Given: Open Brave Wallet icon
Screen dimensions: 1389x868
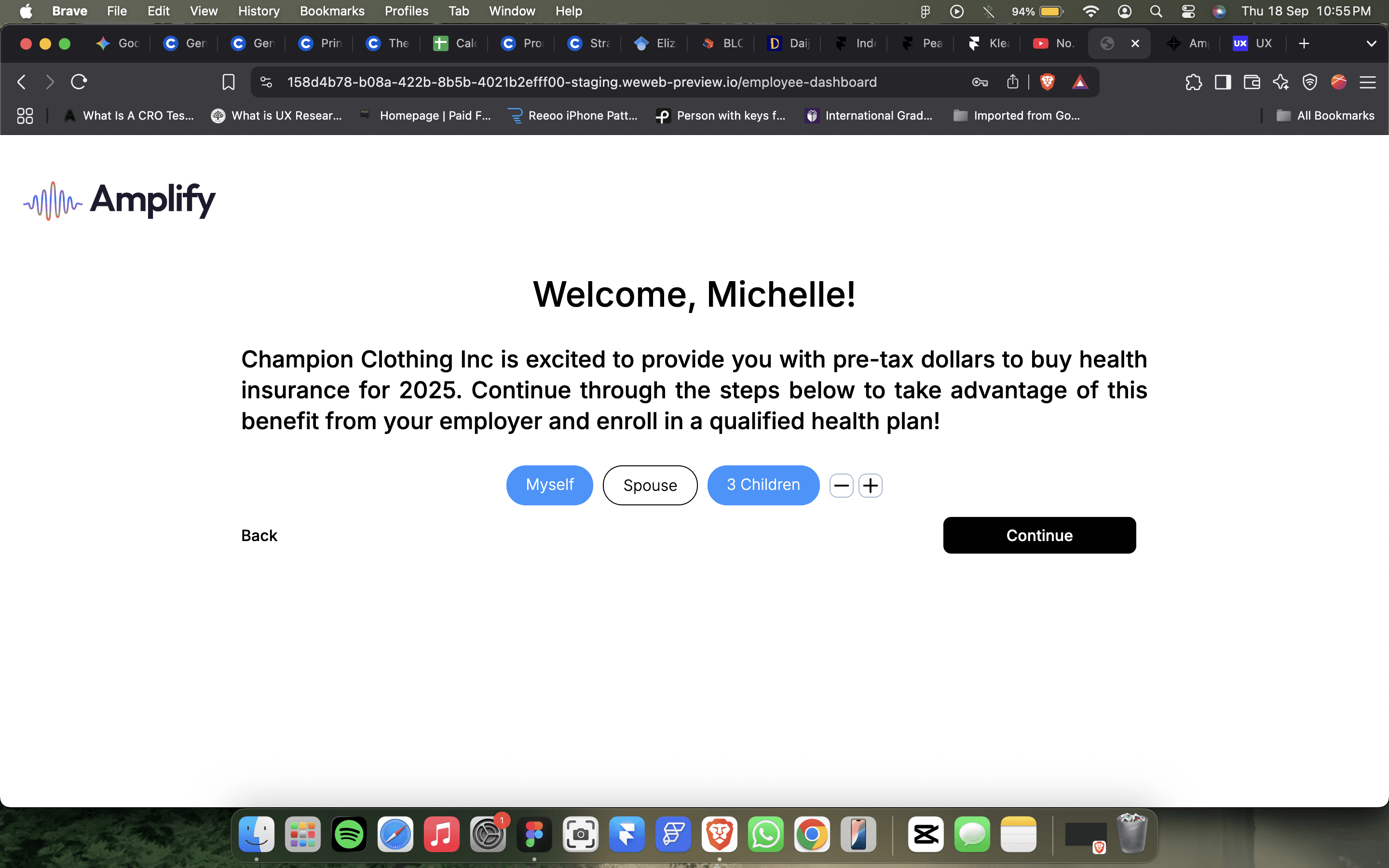Looking at the screenshot, I should click(x=1251, y=82).
